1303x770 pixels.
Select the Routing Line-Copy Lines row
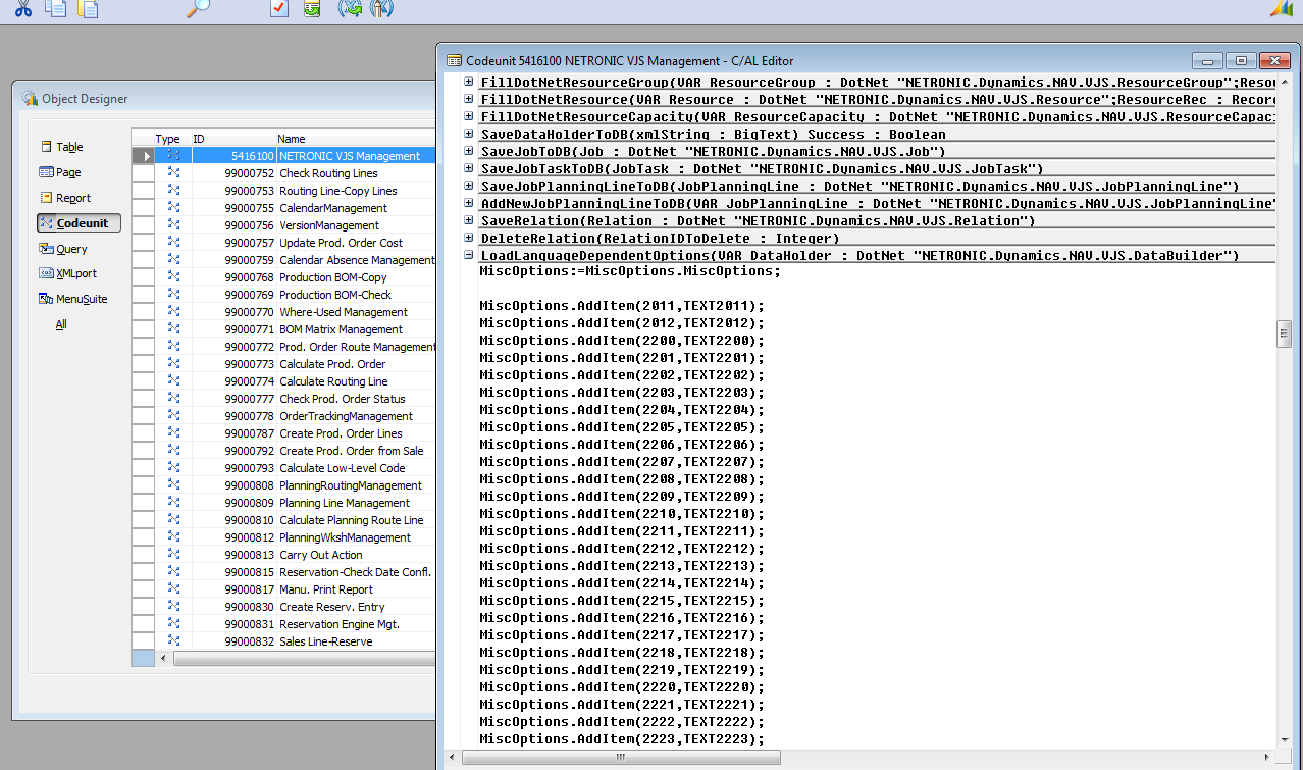284,191
